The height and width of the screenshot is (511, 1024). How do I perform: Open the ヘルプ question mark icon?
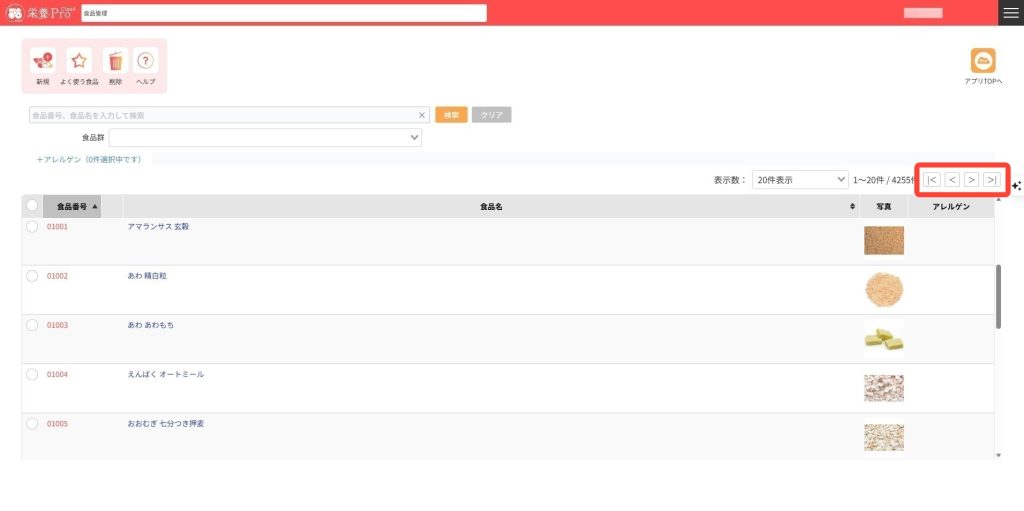[146, 61]
